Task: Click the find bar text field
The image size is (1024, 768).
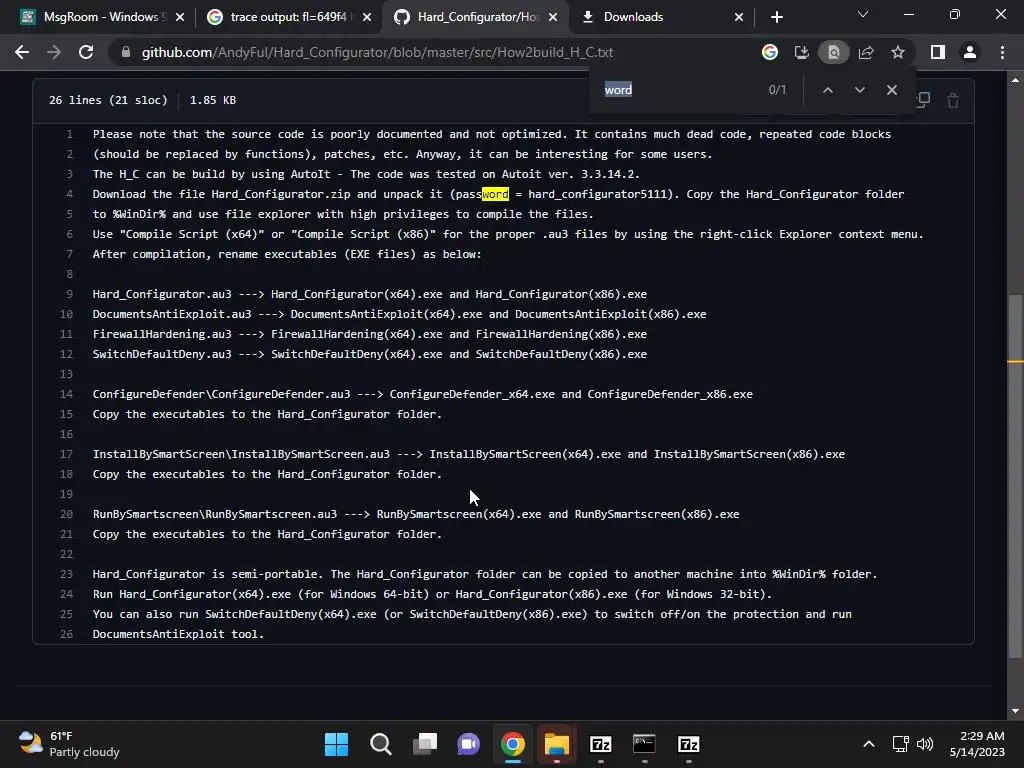Action: [x=679, y=90]
